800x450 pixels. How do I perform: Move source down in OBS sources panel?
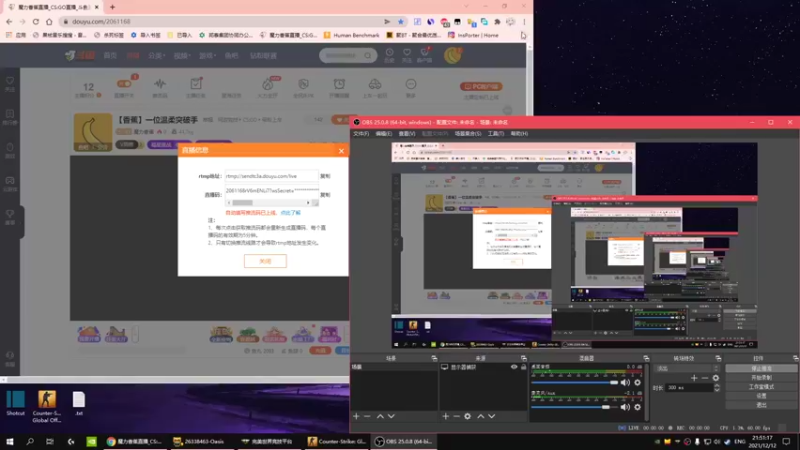492,416
